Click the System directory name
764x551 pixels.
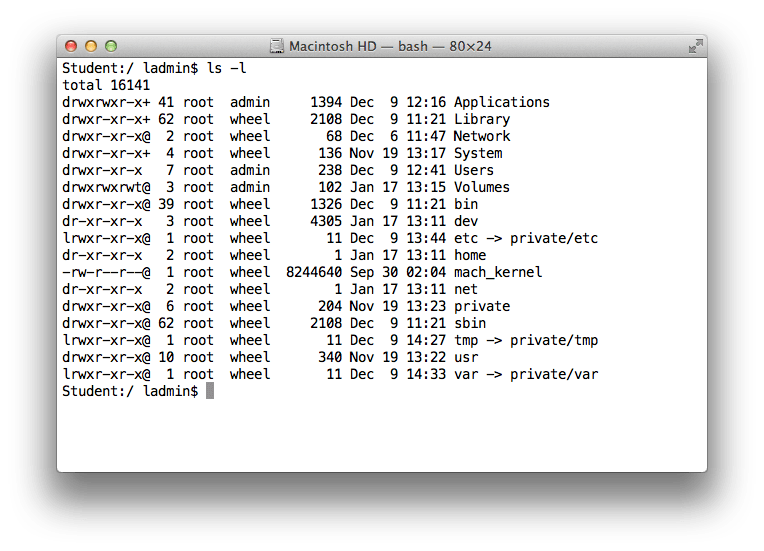point(477,153)
